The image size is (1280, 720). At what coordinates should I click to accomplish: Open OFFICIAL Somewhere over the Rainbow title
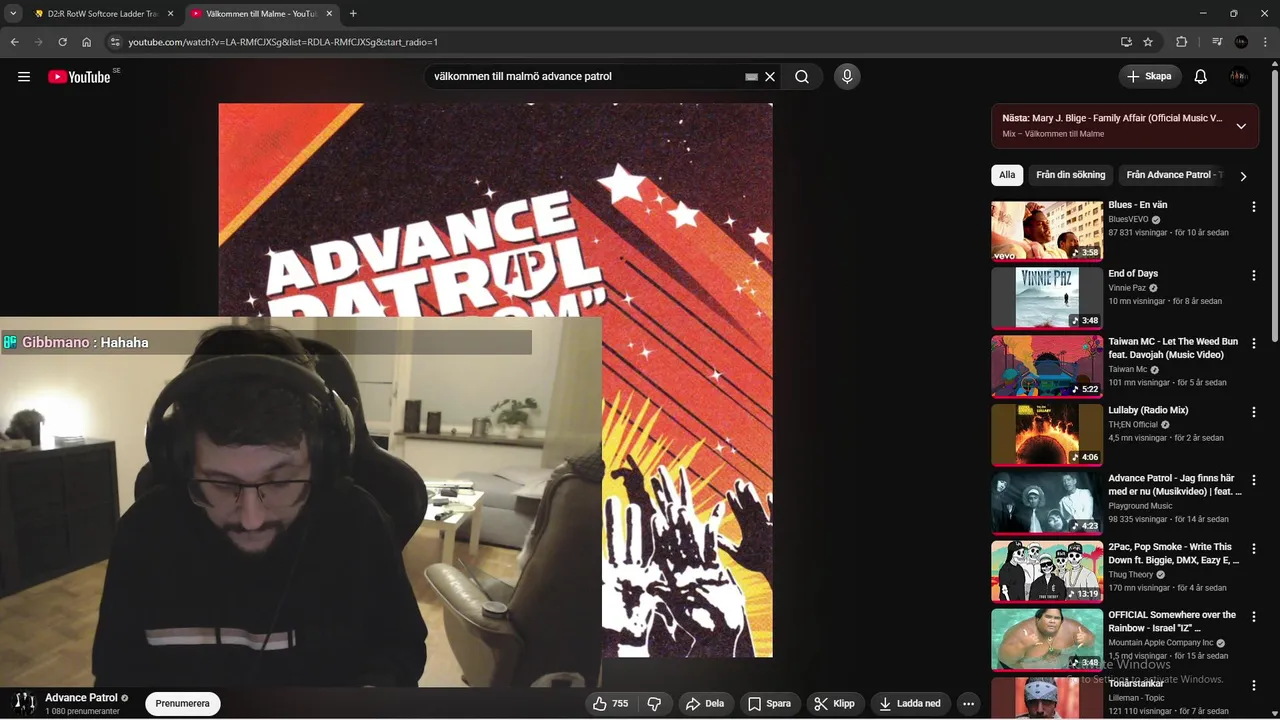pyautogui.click(x=1172, y=622)
